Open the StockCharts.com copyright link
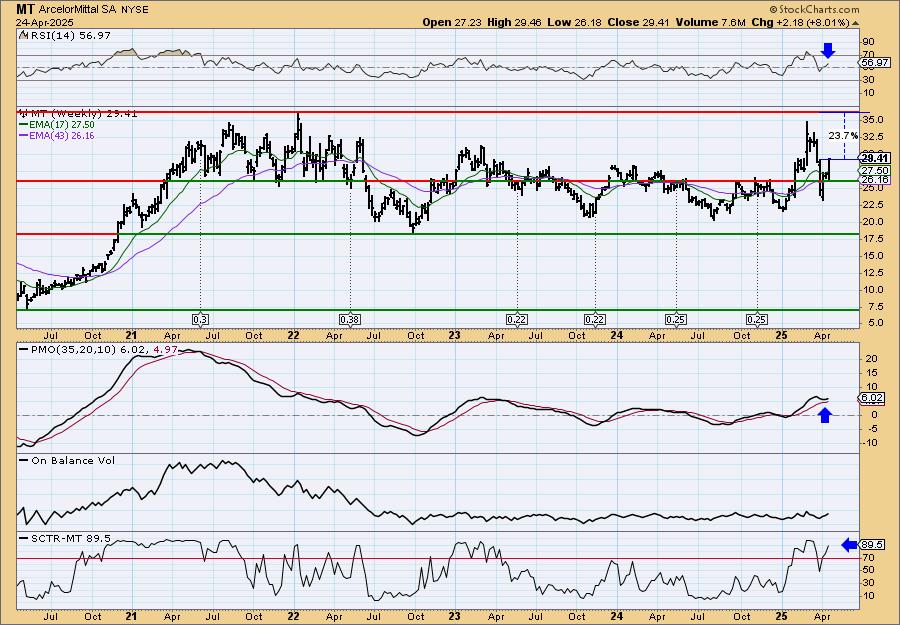 tap(814, 9)
